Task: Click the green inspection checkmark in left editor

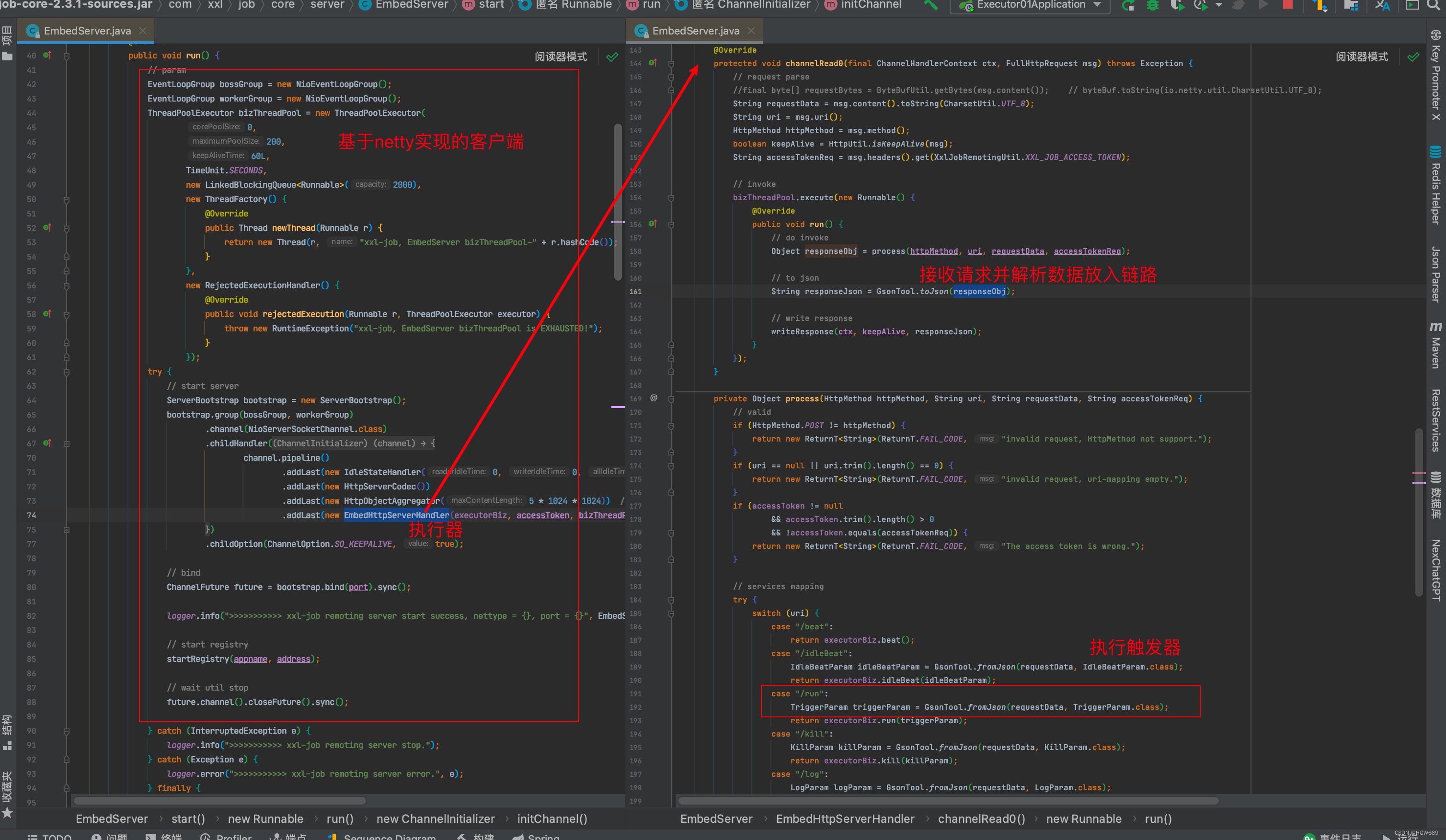Action: (612, 57)
